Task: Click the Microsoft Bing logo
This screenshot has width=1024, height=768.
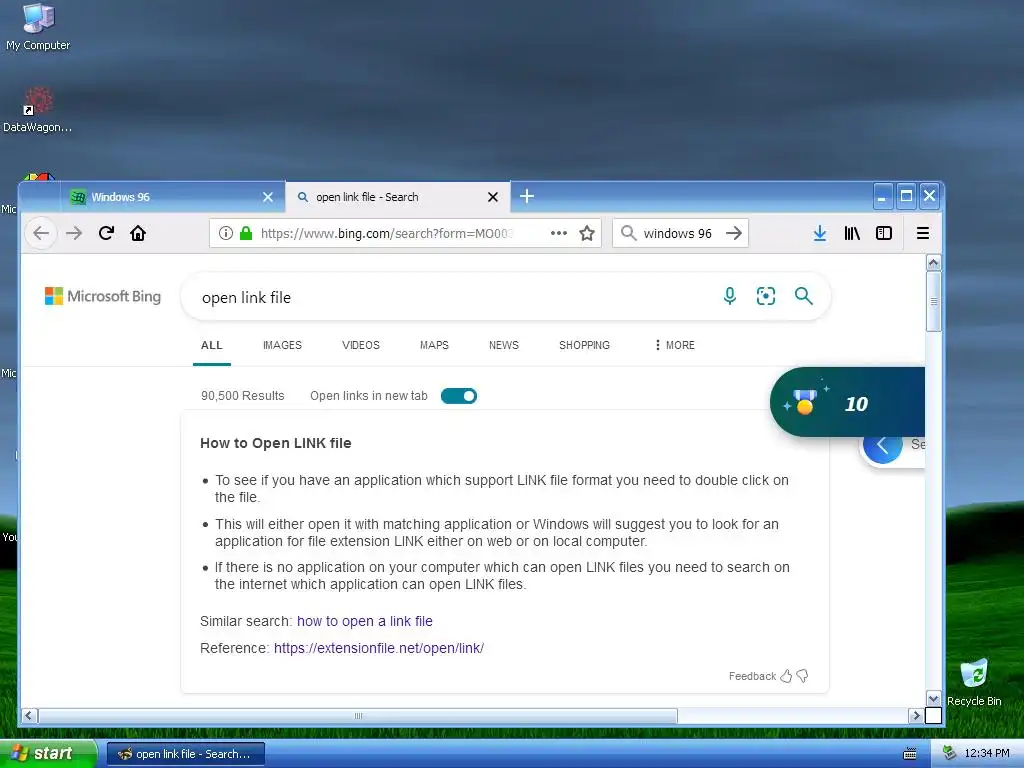Action: point(103,296)
